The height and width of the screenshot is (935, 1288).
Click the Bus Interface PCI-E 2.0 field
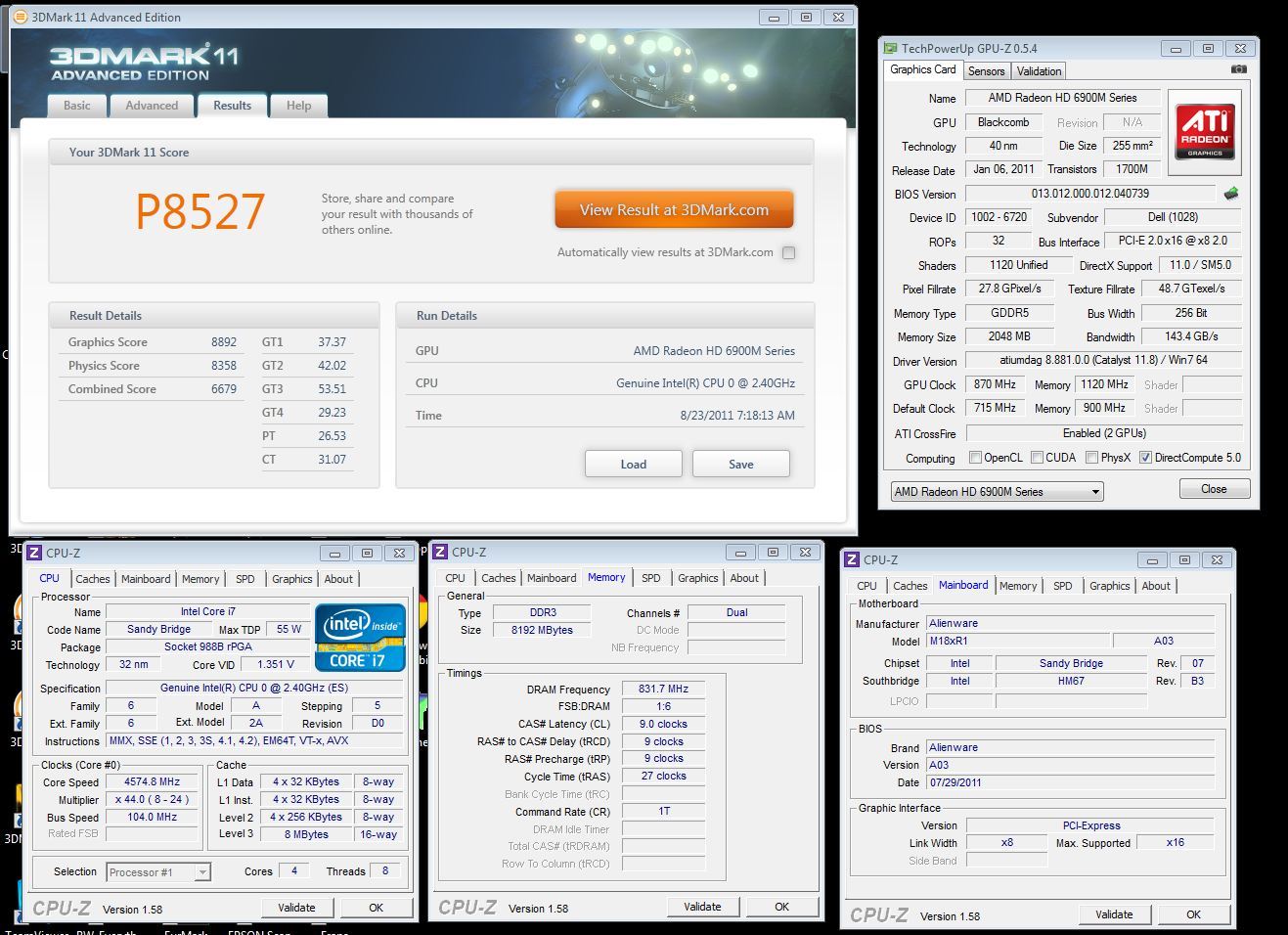(x=1173, y=241)
